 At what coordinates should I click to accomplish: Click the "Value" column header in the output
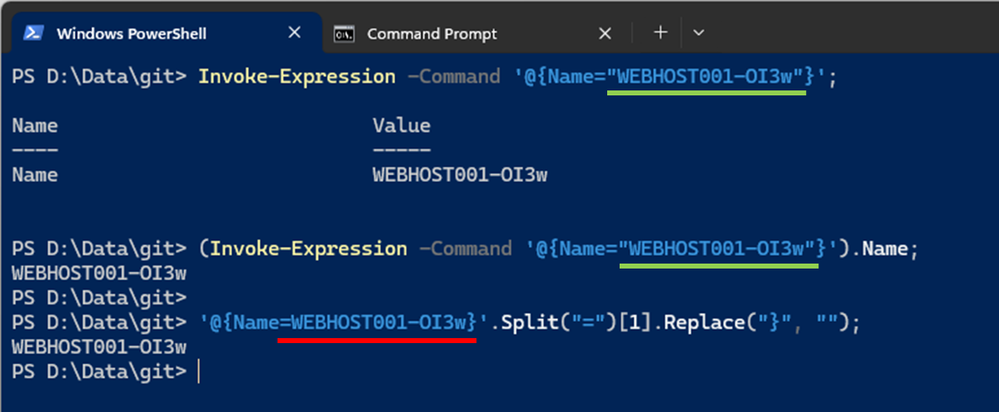401,126
